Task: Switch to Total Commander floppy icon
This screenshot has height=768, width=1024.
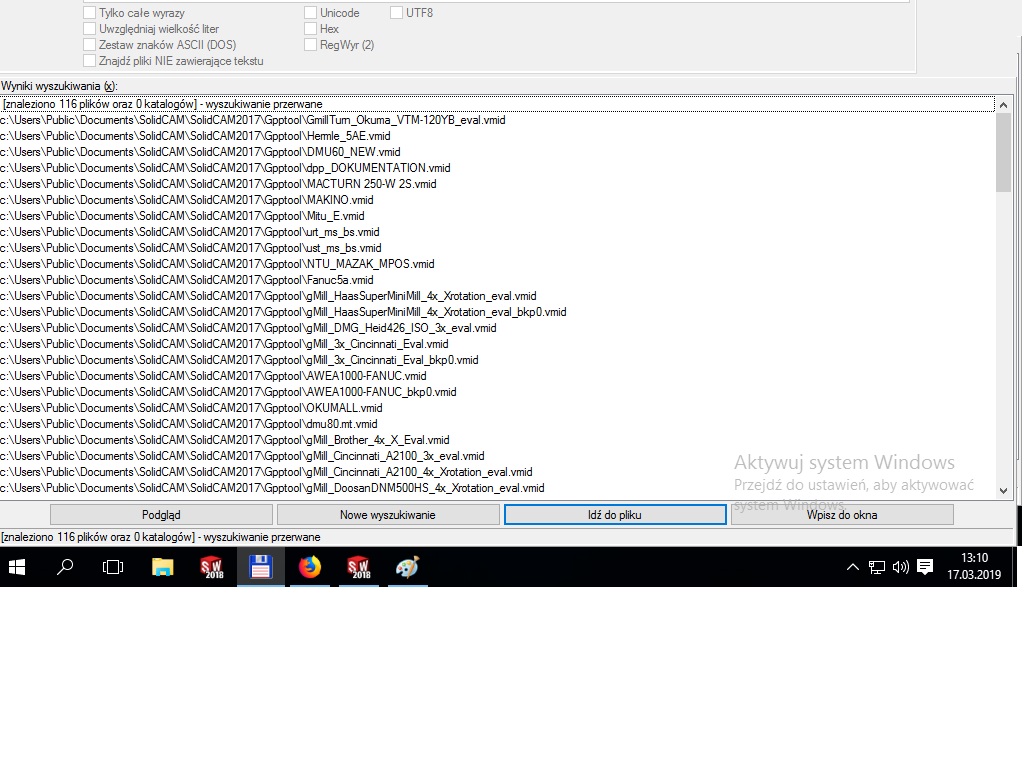Action: pyautogui.click(x=261, y=567)
